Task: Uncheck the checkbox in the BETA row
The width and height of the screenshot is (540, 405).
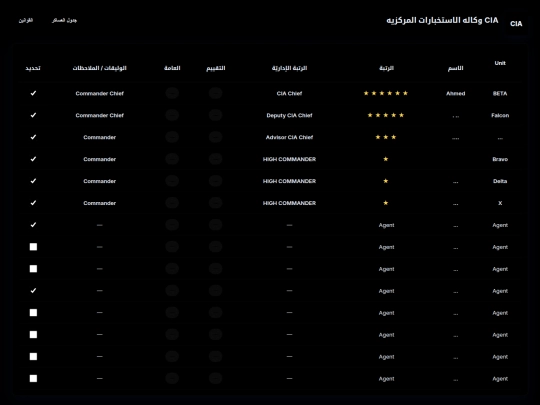Action: click(x=33, y=93)
